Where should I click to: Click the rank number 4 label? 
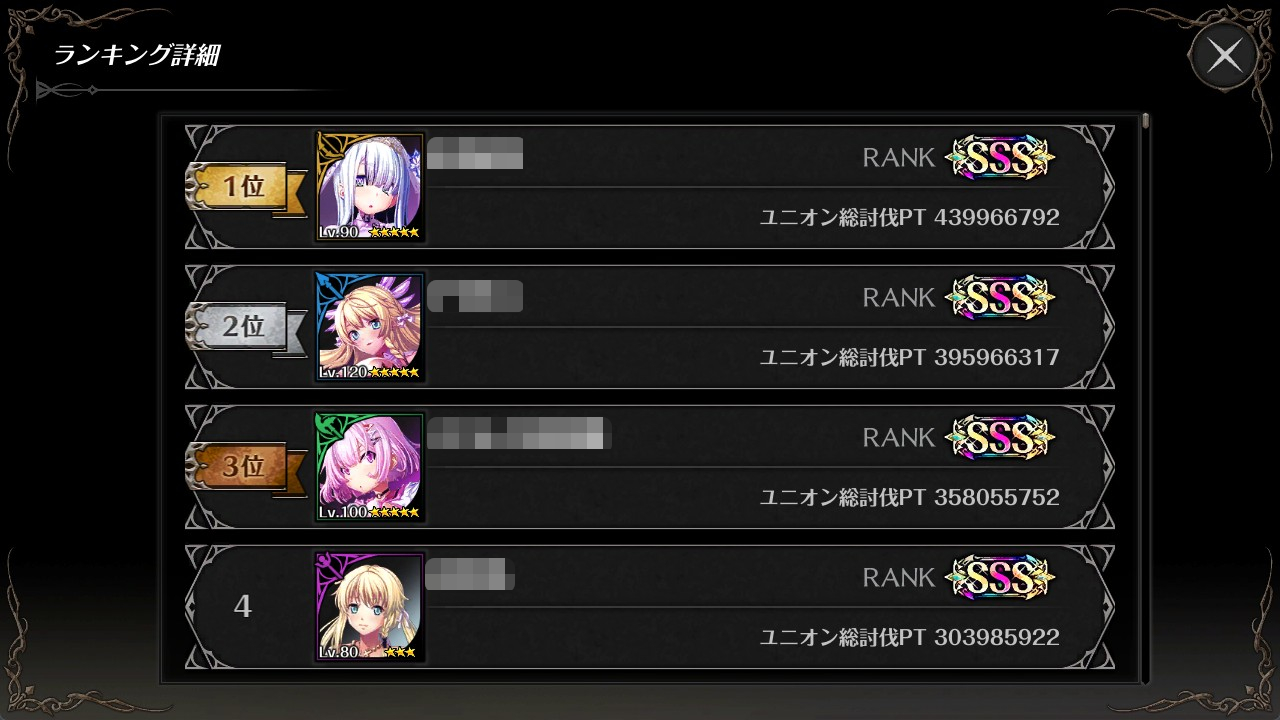[242, 607]
